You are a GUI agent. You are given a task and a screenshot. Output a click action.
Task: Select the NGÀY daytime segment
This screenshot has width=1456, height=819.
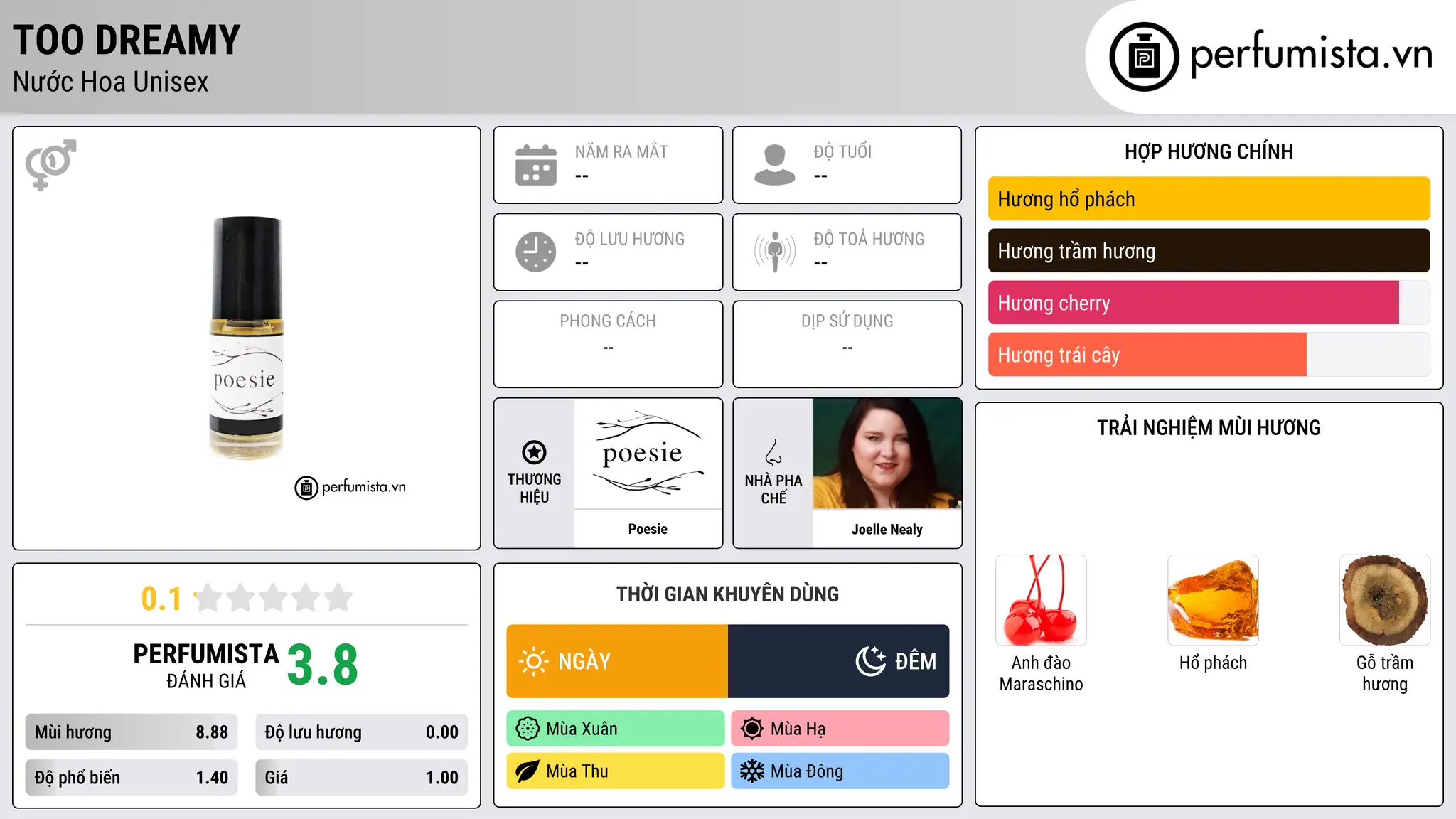[617, 661]
